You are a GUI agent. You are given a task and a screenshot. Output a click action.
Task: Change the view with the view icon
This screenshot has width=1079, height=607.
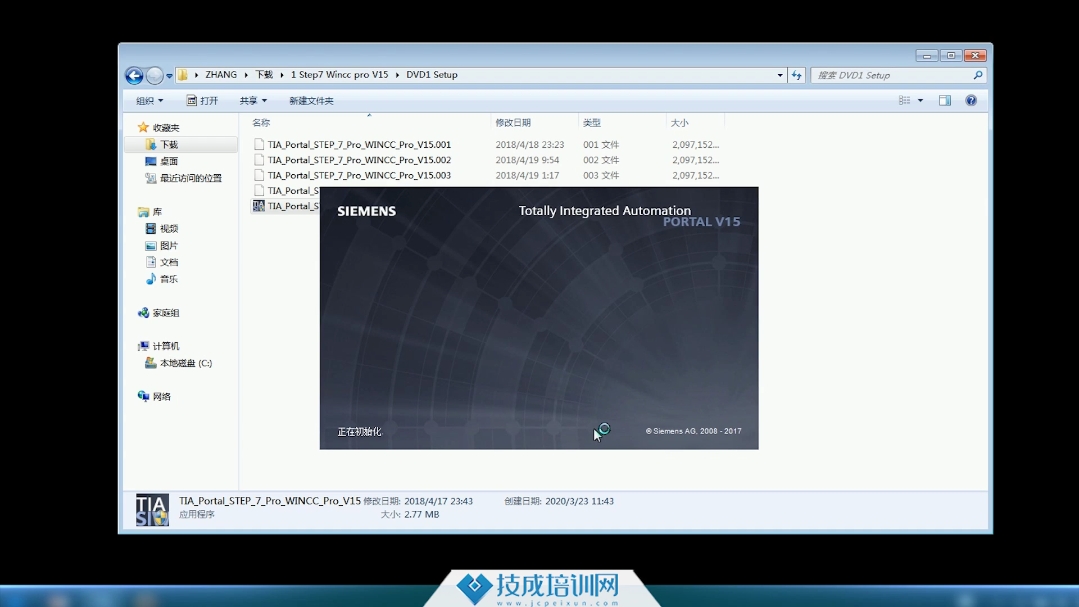click(904, 100)
